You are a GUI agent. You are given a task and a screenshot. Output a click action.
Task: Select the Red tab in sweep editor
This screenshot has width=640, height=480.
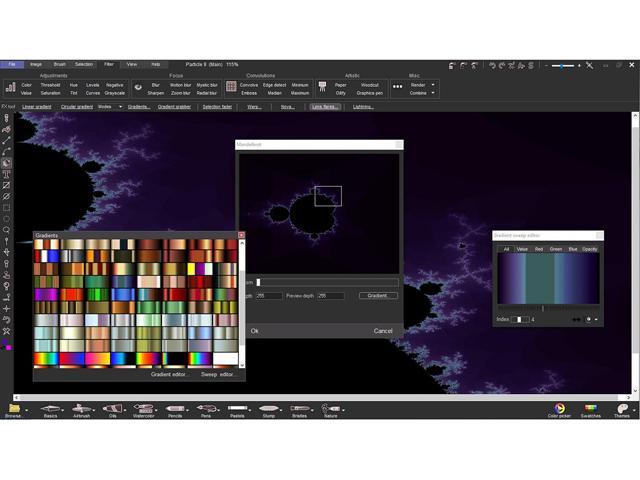(x=538, y=248)
